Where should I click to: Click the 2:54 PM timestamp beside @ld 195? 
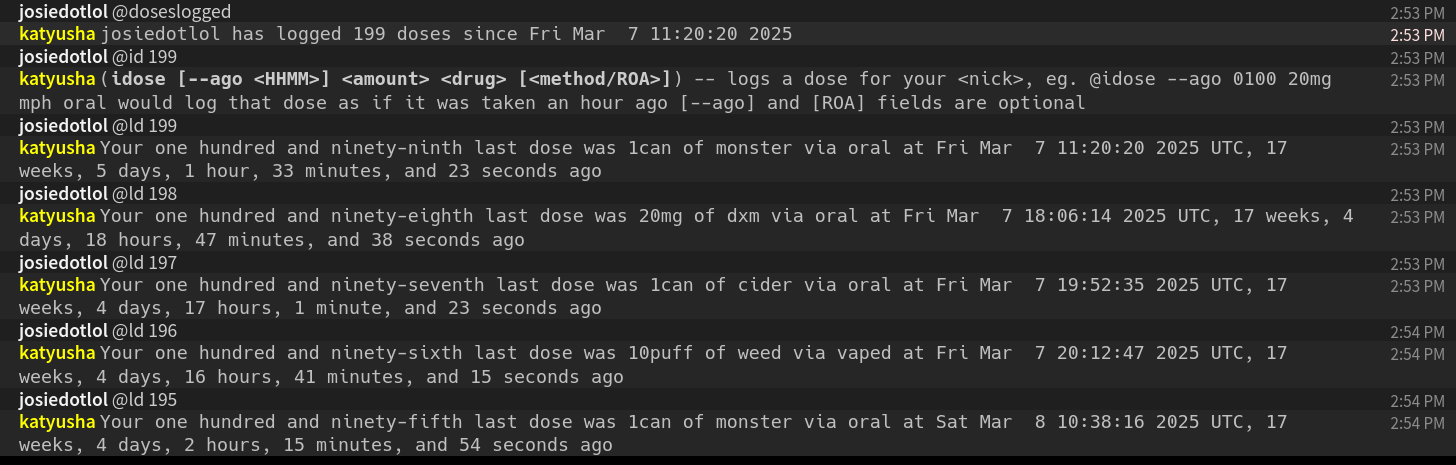click(x=1417, y=401)
